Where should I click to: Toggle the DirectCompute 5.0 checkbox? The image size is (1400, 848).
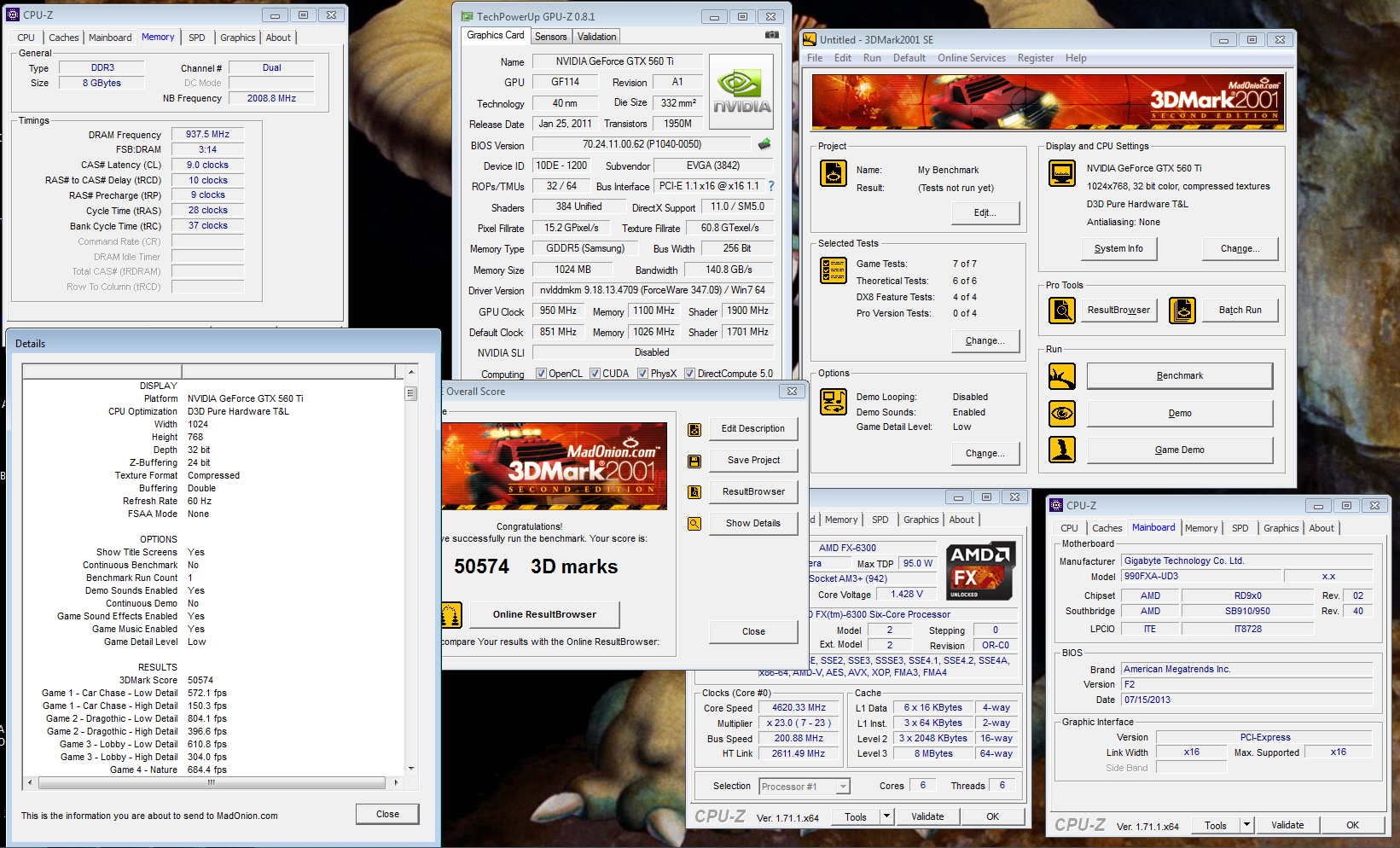pos(689,374)
